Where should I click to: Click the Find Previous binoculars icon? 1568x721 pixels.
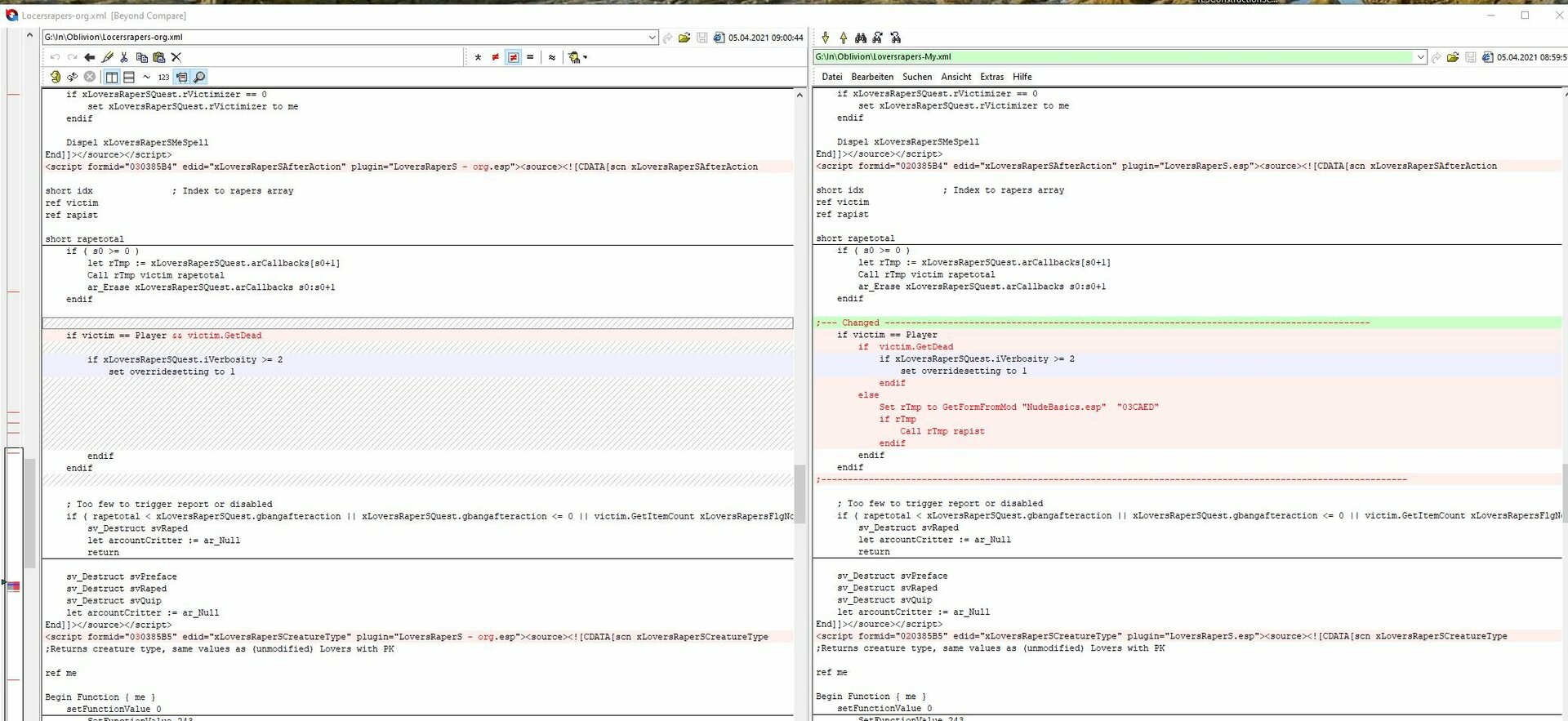(896, 38)
